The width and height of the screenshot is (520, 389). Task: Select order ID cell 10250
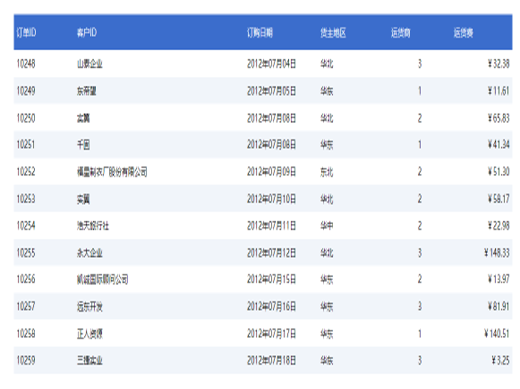(26, 118)
